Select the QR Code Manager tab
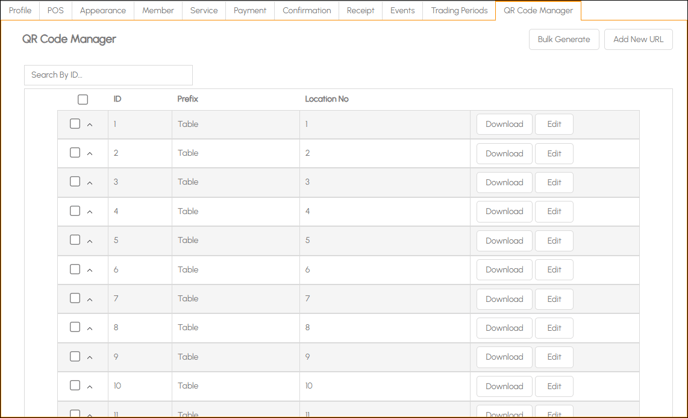Image resolution: width=688 pixels, height=418 pixels. [538, 11]
